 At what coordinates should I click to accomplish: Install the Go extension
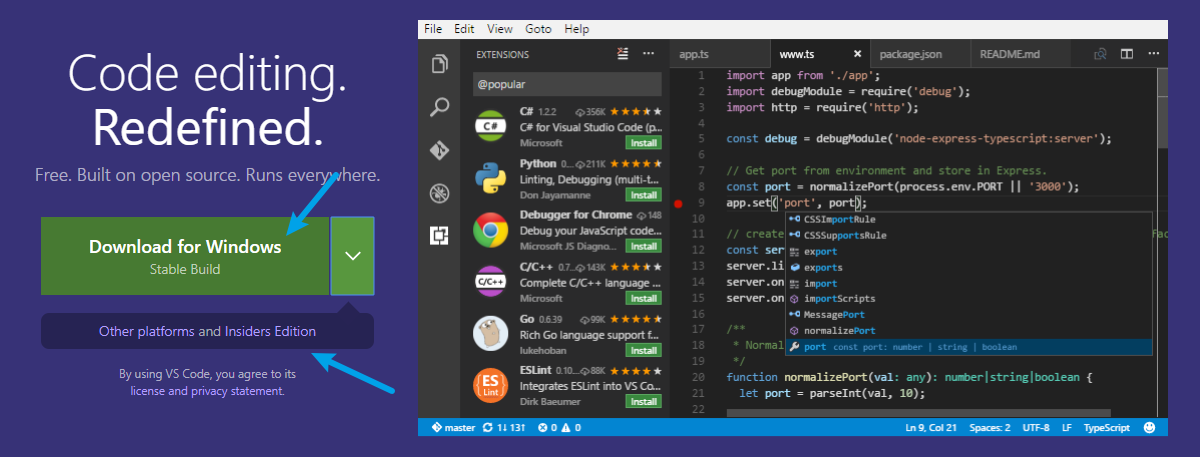644,351
